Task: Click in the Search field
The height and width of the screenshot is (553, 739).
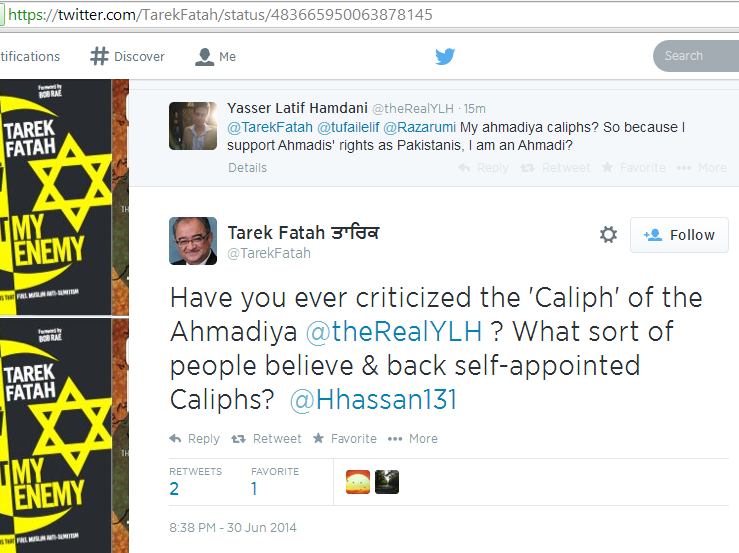Action: point(696,56)
